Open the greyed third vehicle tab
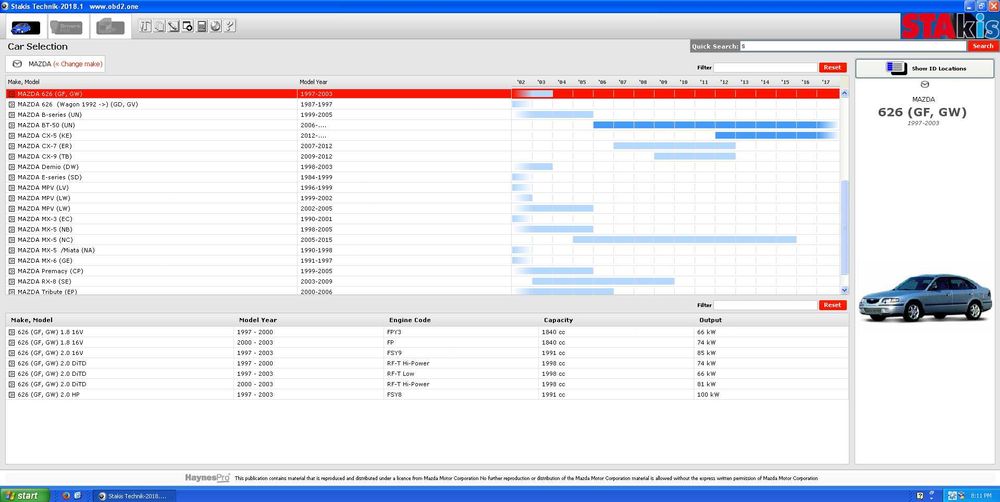Screen dimensions: 1000x502 [110, 27]
